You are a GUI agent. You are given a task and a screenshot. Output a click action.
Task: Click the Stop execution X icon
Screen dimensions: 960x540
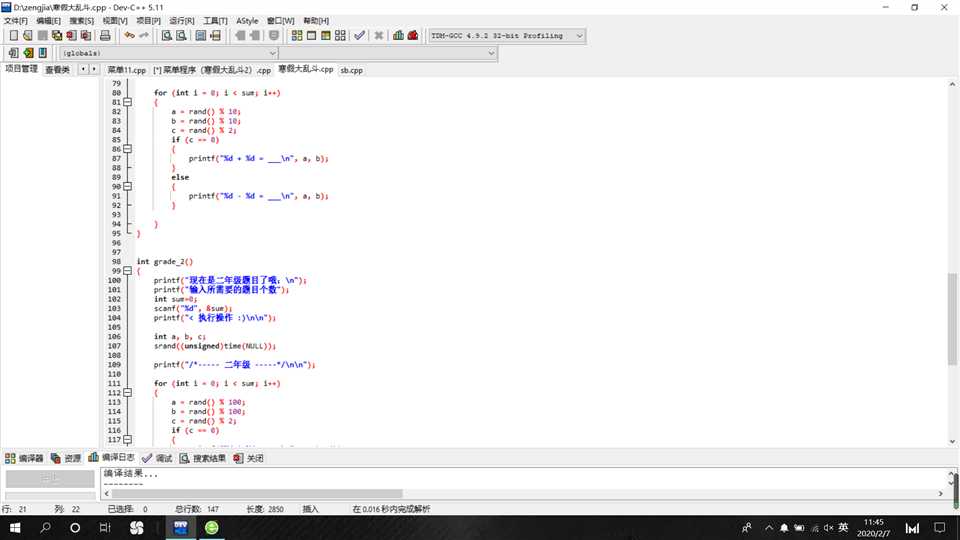pos(379,36)
